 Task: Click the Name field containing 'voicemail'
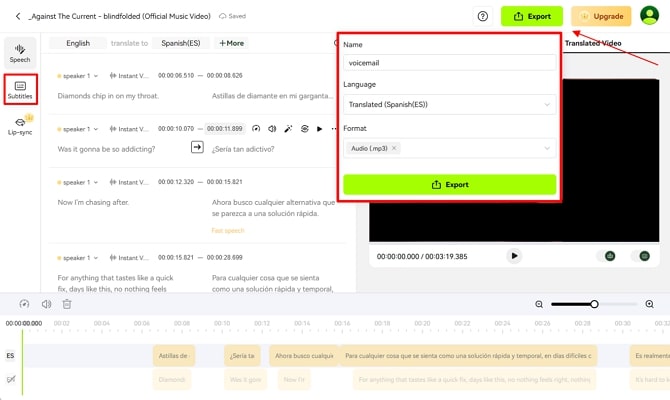[x=450, y=63]
